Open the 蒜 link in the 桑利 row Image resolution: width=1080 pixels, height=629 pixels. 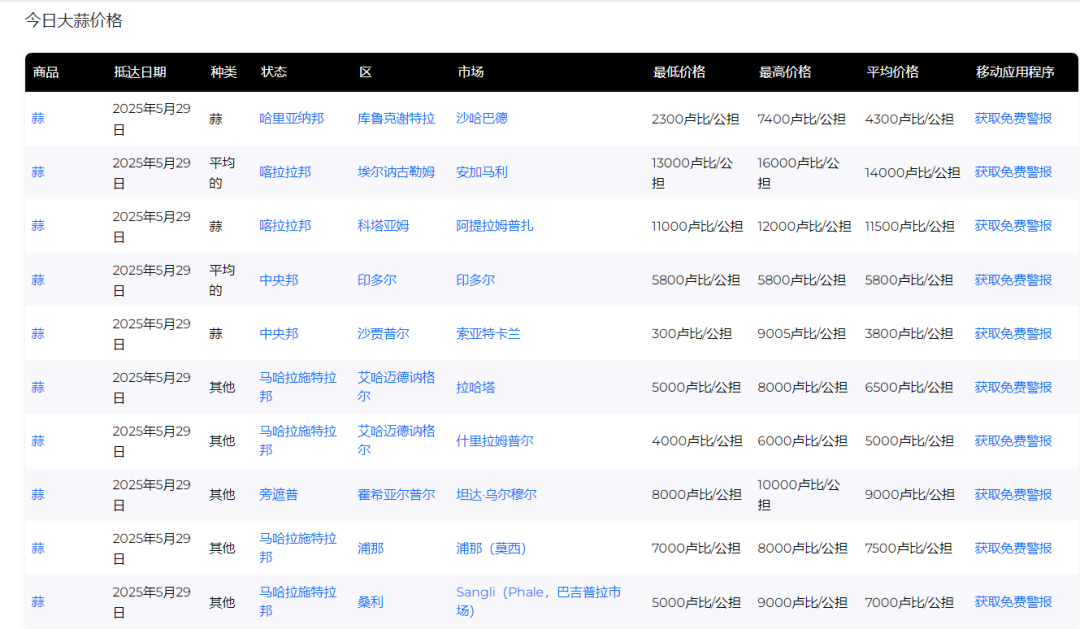click(38, 602)
